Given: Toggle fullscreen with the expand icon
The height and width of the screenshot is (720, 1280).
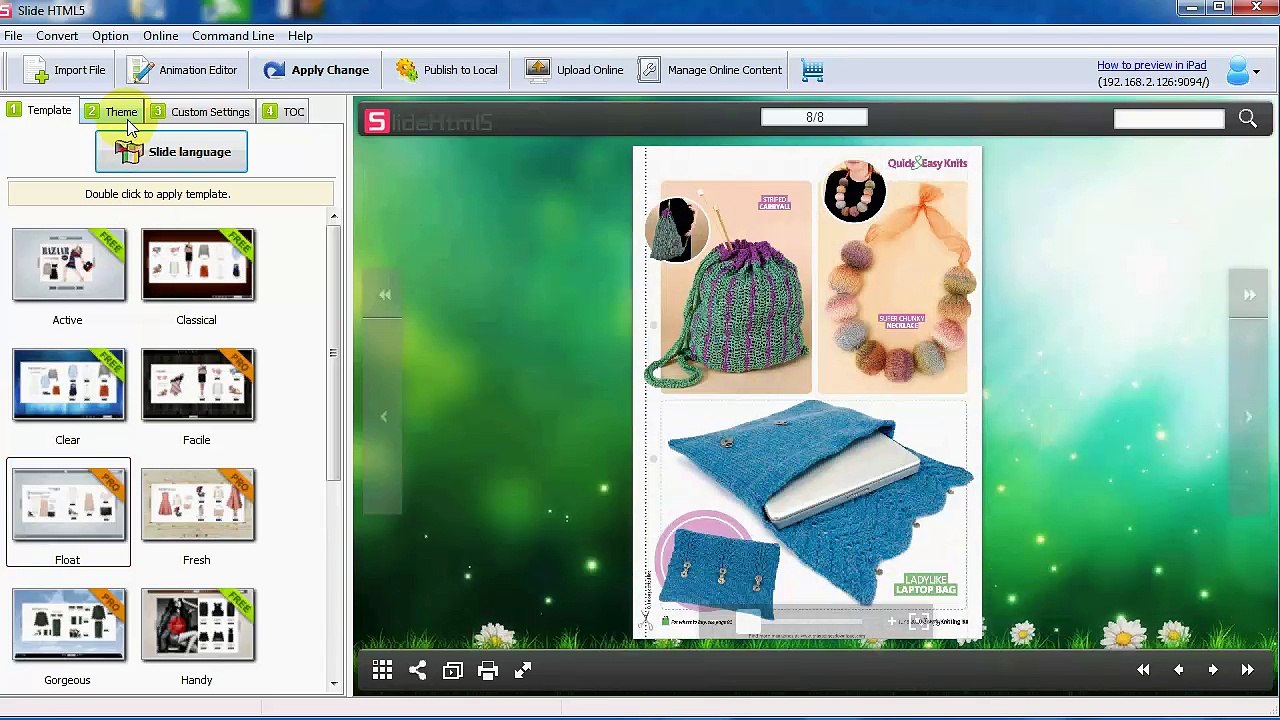Looking at the screenshot, I should click(522, 671).
